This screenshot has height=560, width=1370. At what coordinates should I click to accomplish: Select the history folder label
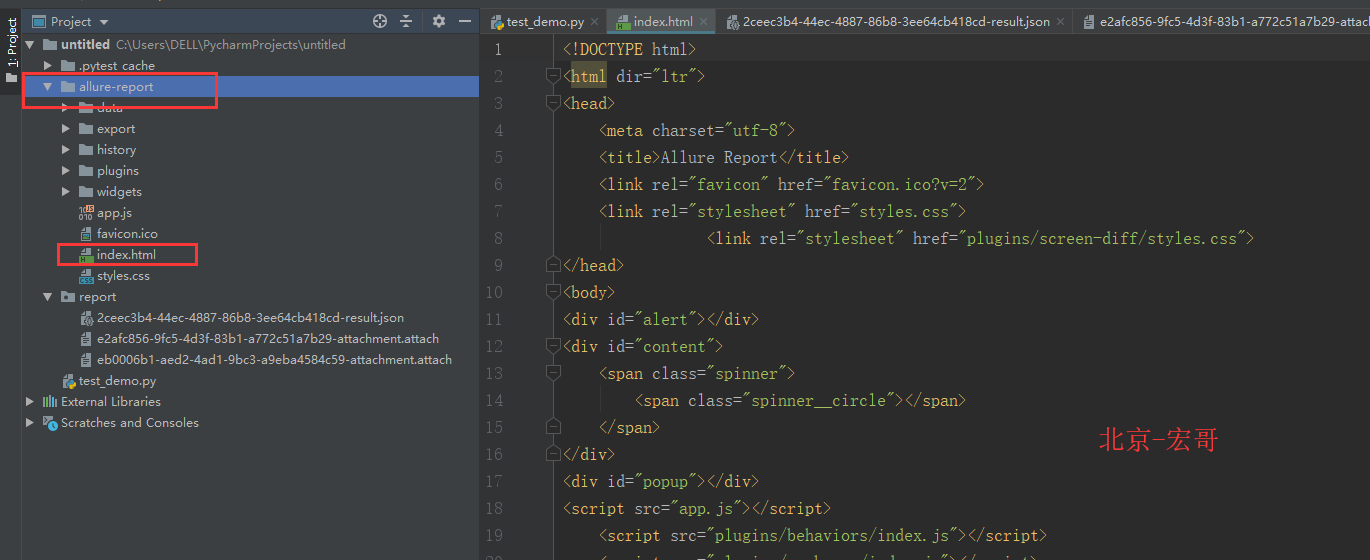[116, 150]
